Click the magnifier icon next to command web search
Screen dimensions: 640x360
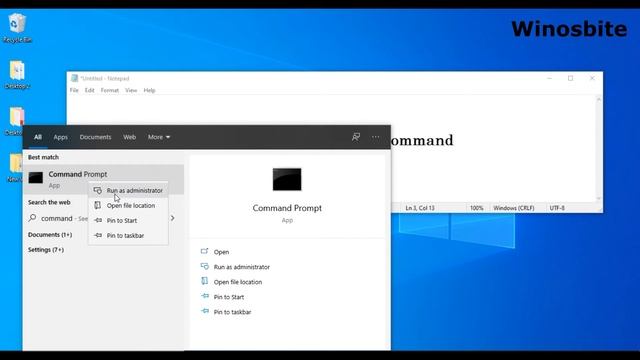(x=33, y=218)
